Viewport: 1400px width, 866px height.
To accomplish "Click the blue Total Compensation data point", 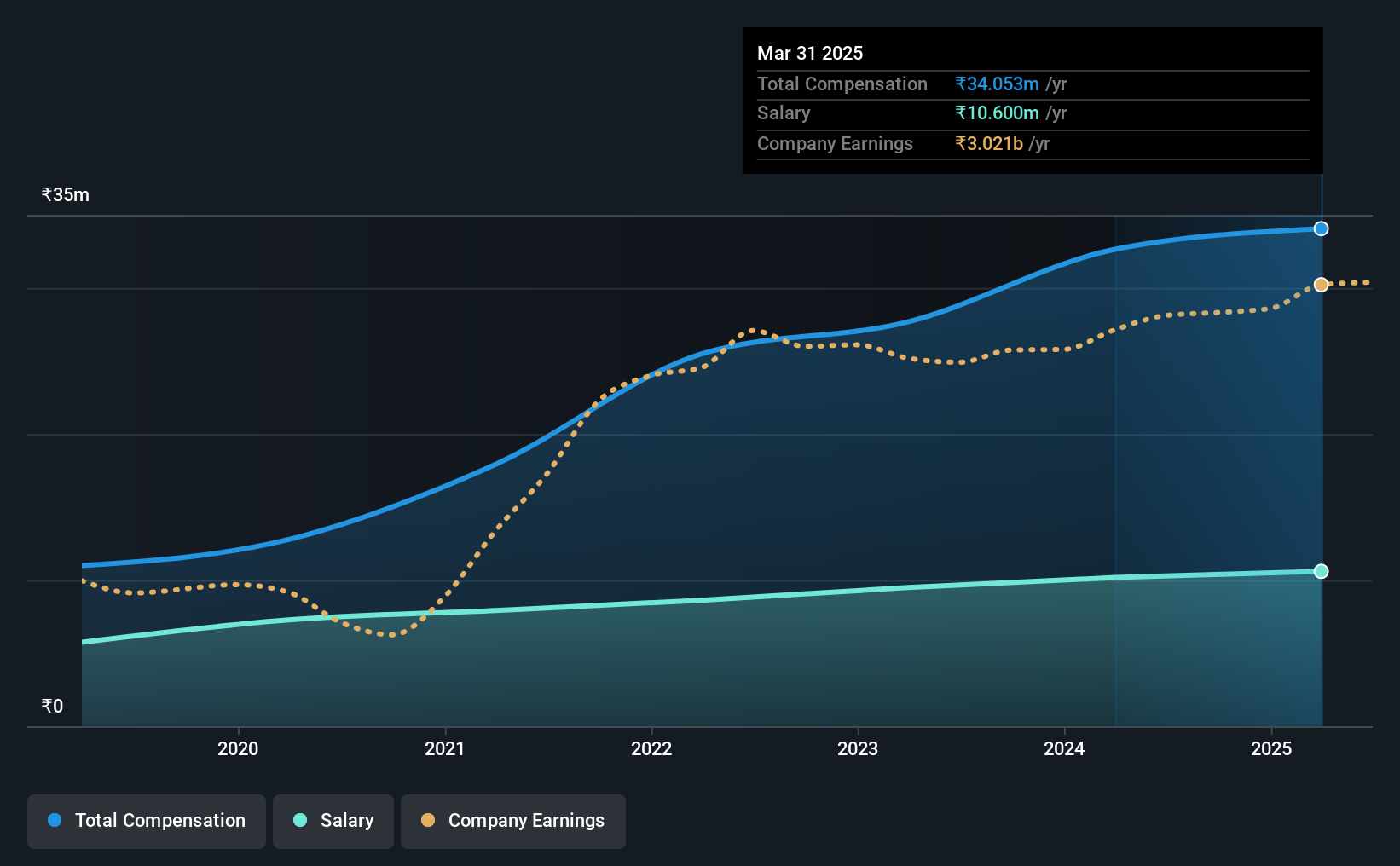I will 1321,228.
